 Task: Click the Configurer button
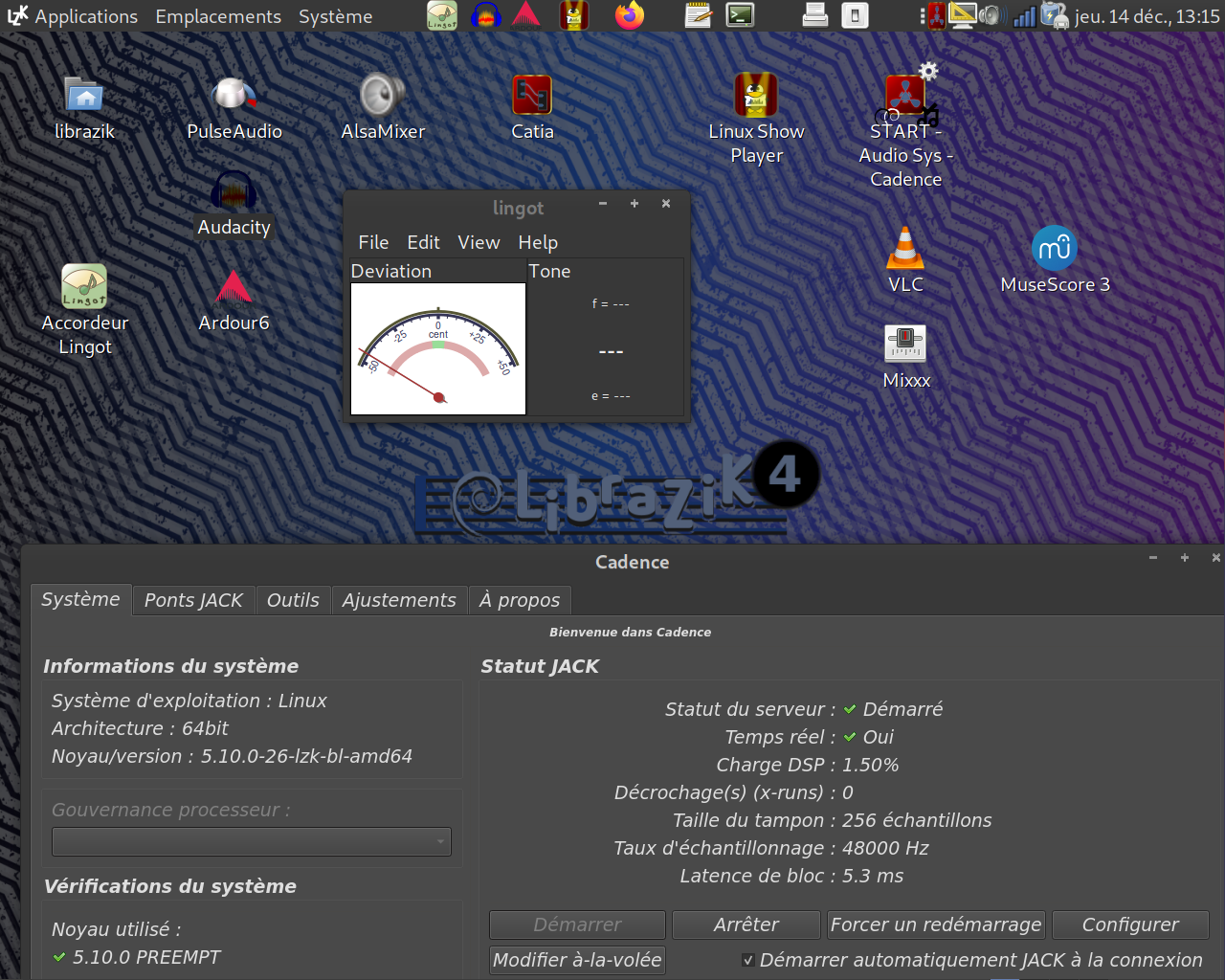point(1130,924)
